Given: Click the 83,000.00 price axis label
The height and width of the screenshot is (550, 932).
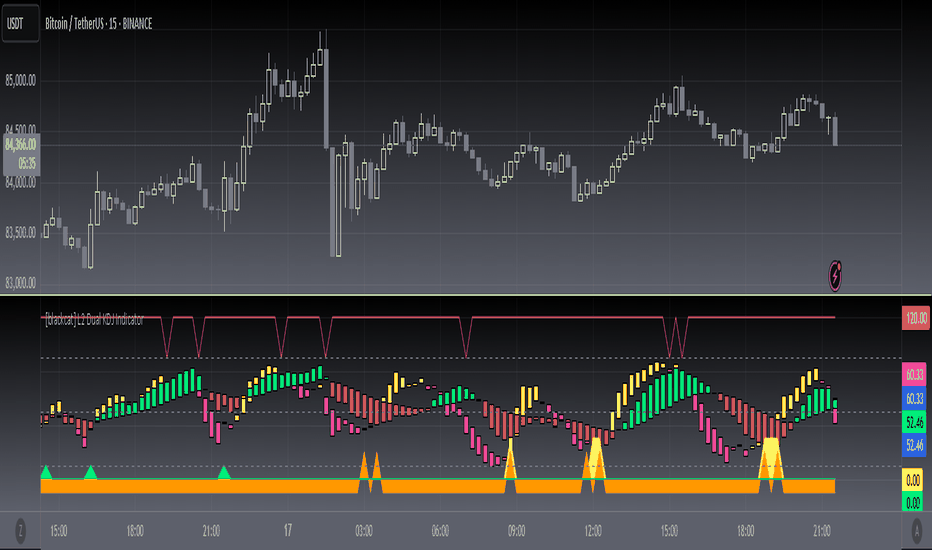Looking at the screenshot, I should point(21,283).
